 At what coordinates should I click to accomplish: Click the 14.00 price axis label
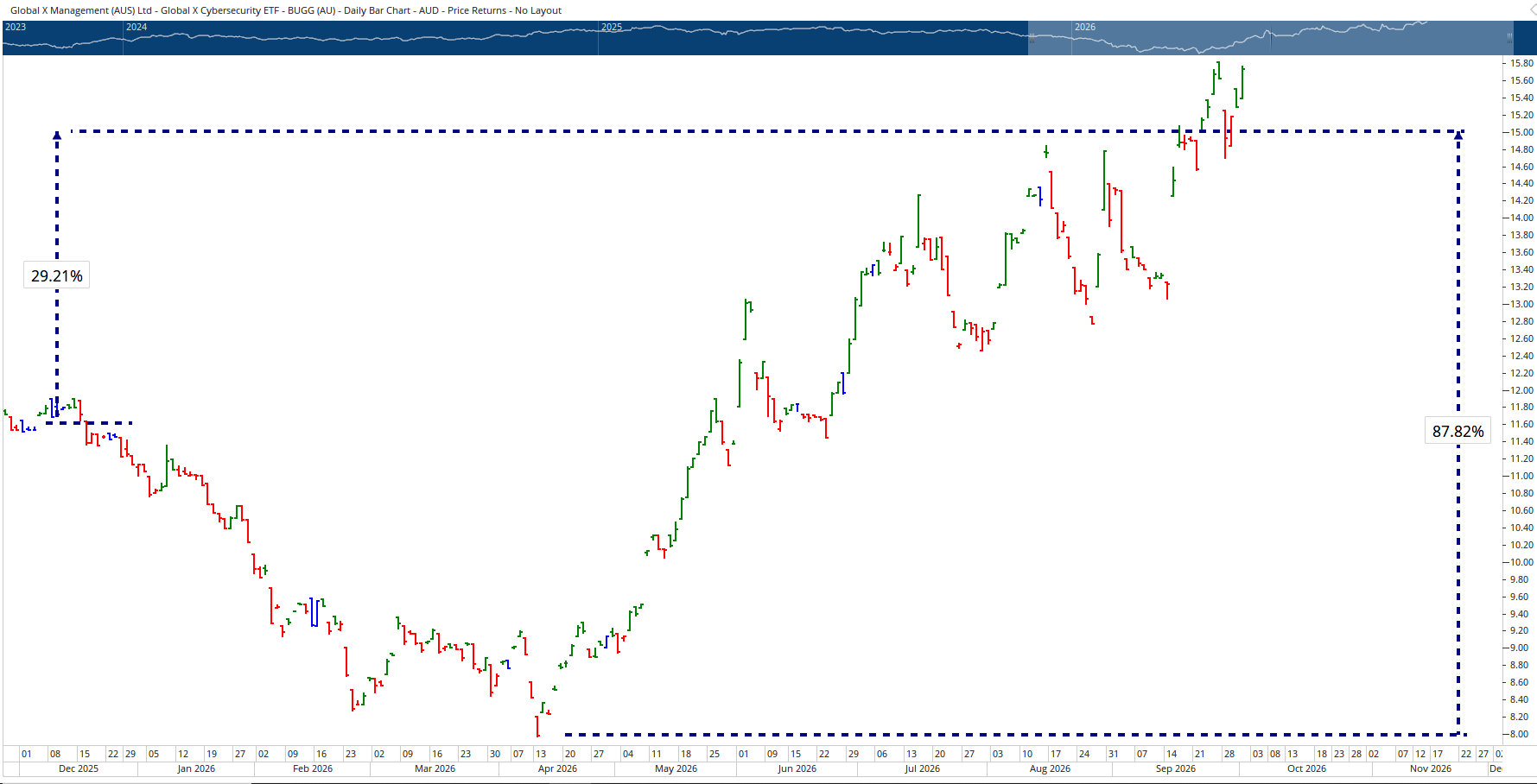[1522, 218]
